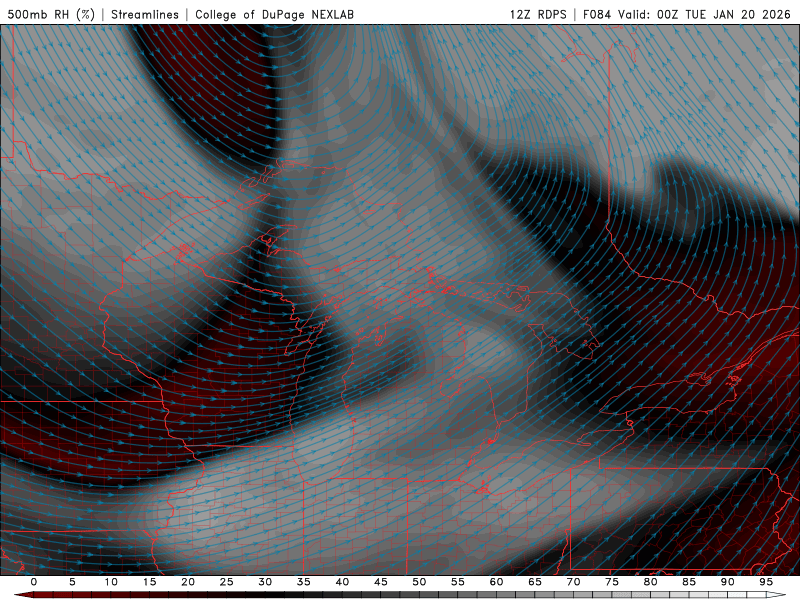This screenshot has height=600, width=800.
Task: Select the "50" scale value
Action: [x=419, y=582]
